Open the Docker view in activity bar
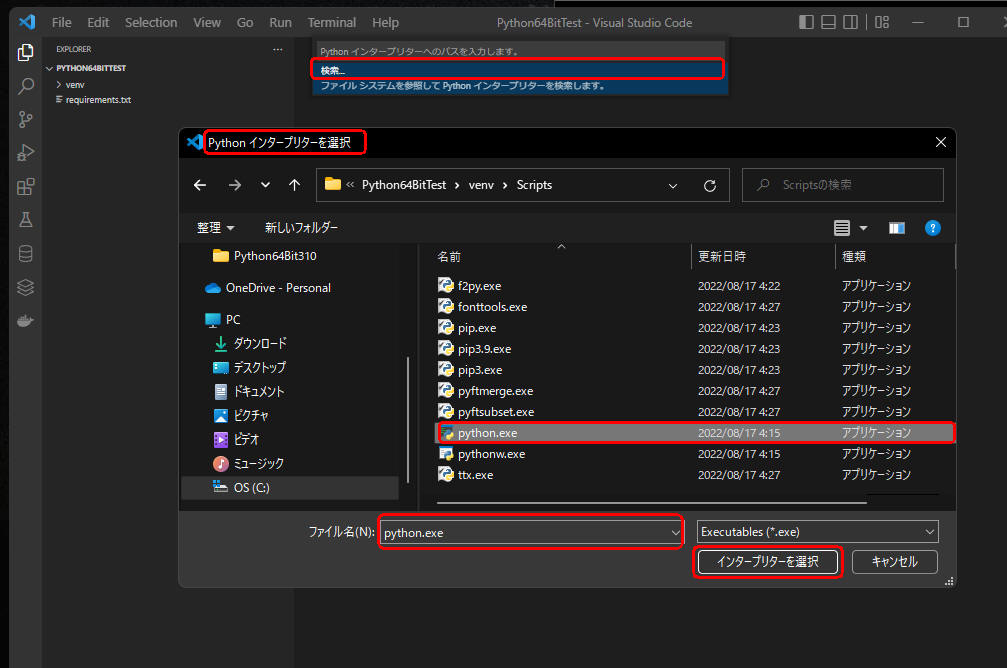The image size is (1007, 668). click(x=26, y=321)
